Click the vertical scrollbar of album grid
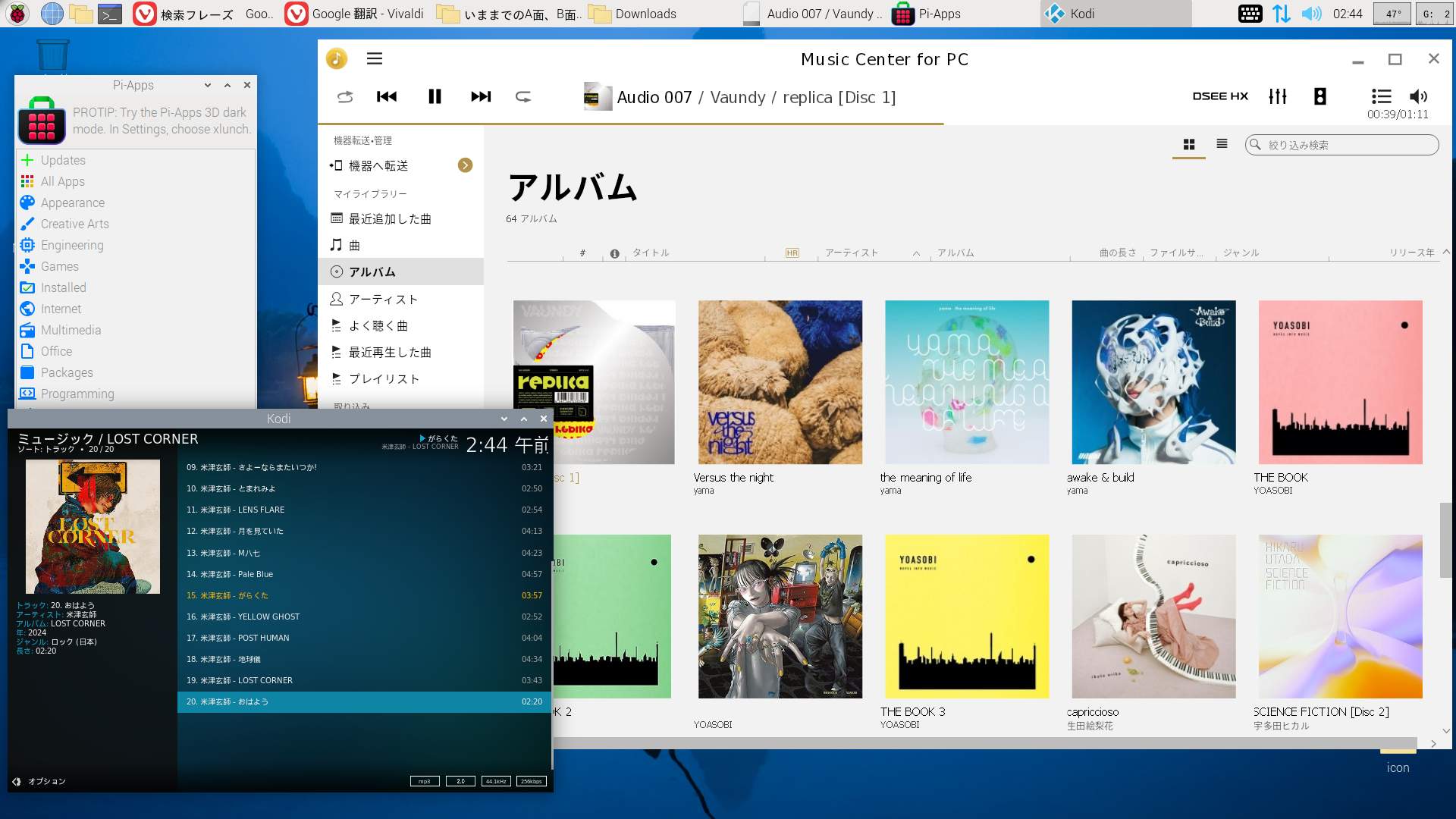Image resolution: width=1456 pixels, height=819 pixels. (x=1445, y=540)
